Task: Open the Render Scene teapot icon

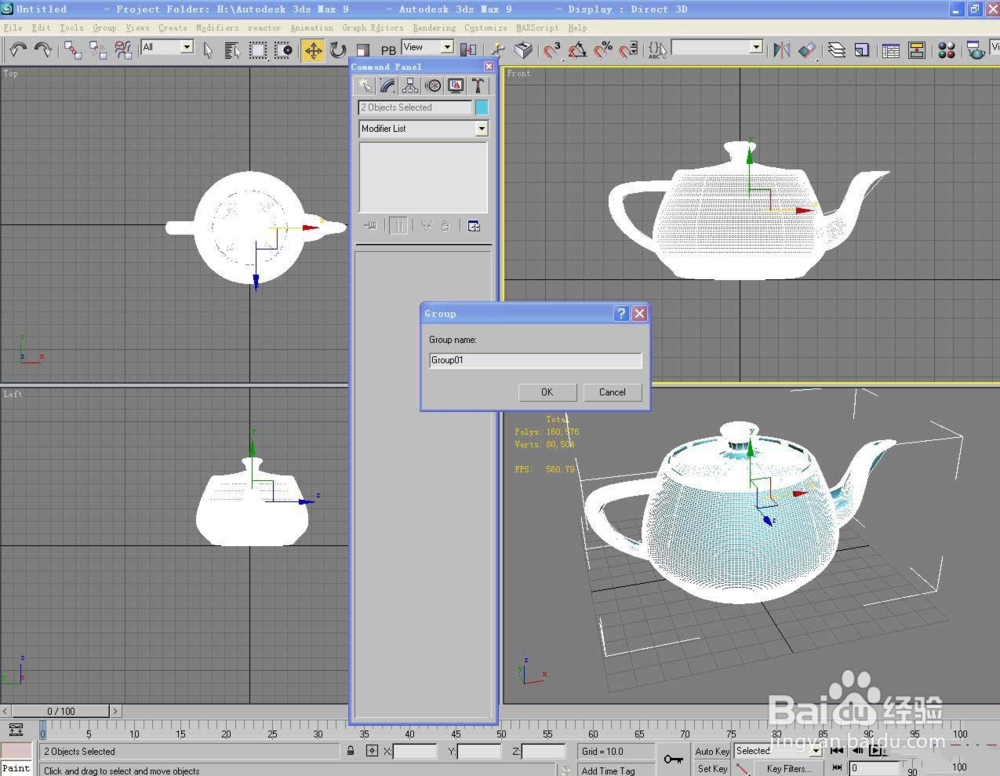Action: point(976,50)
